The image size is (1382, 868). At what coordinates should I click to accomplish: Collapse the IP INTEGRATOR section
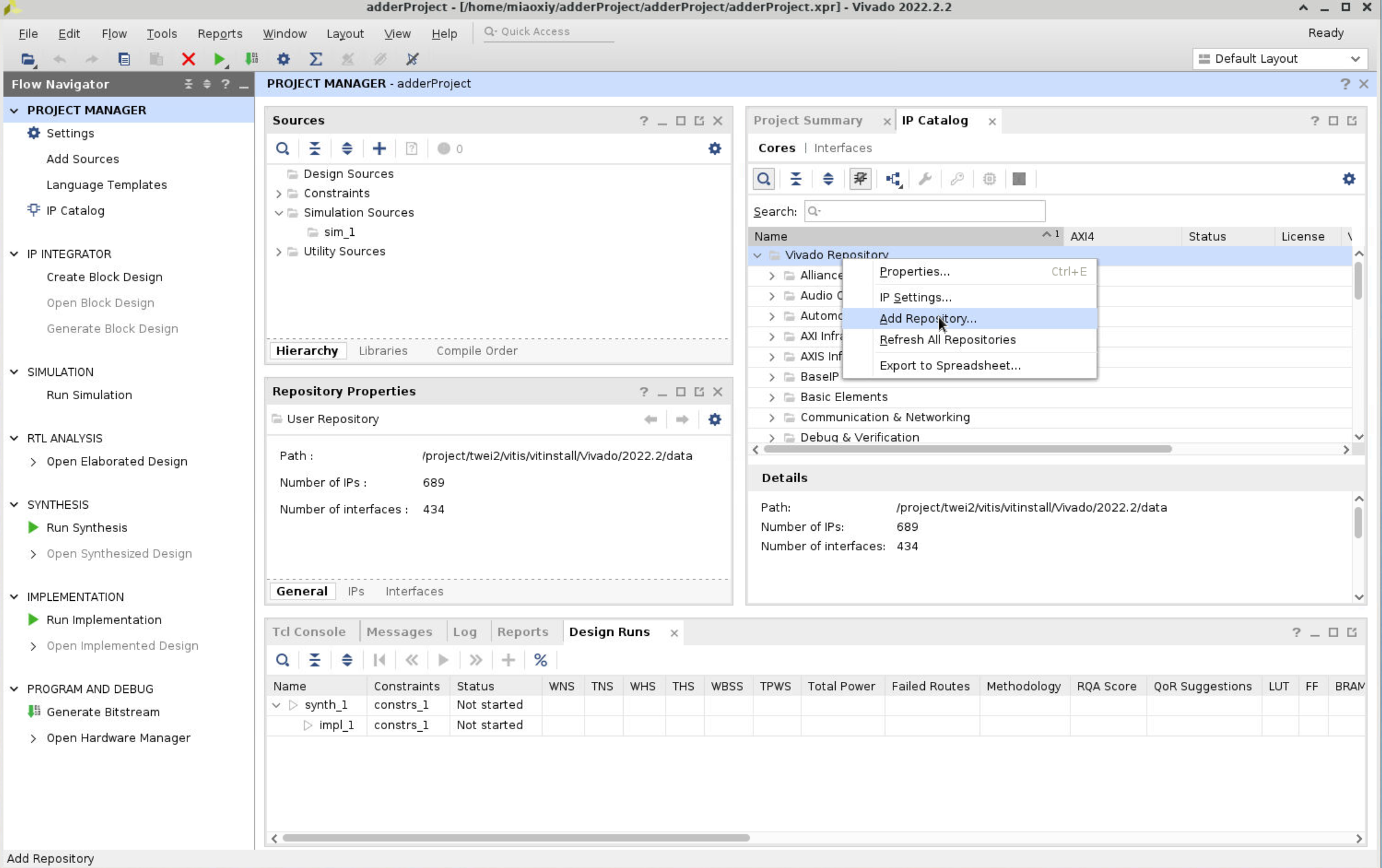[x=14, y=254]
